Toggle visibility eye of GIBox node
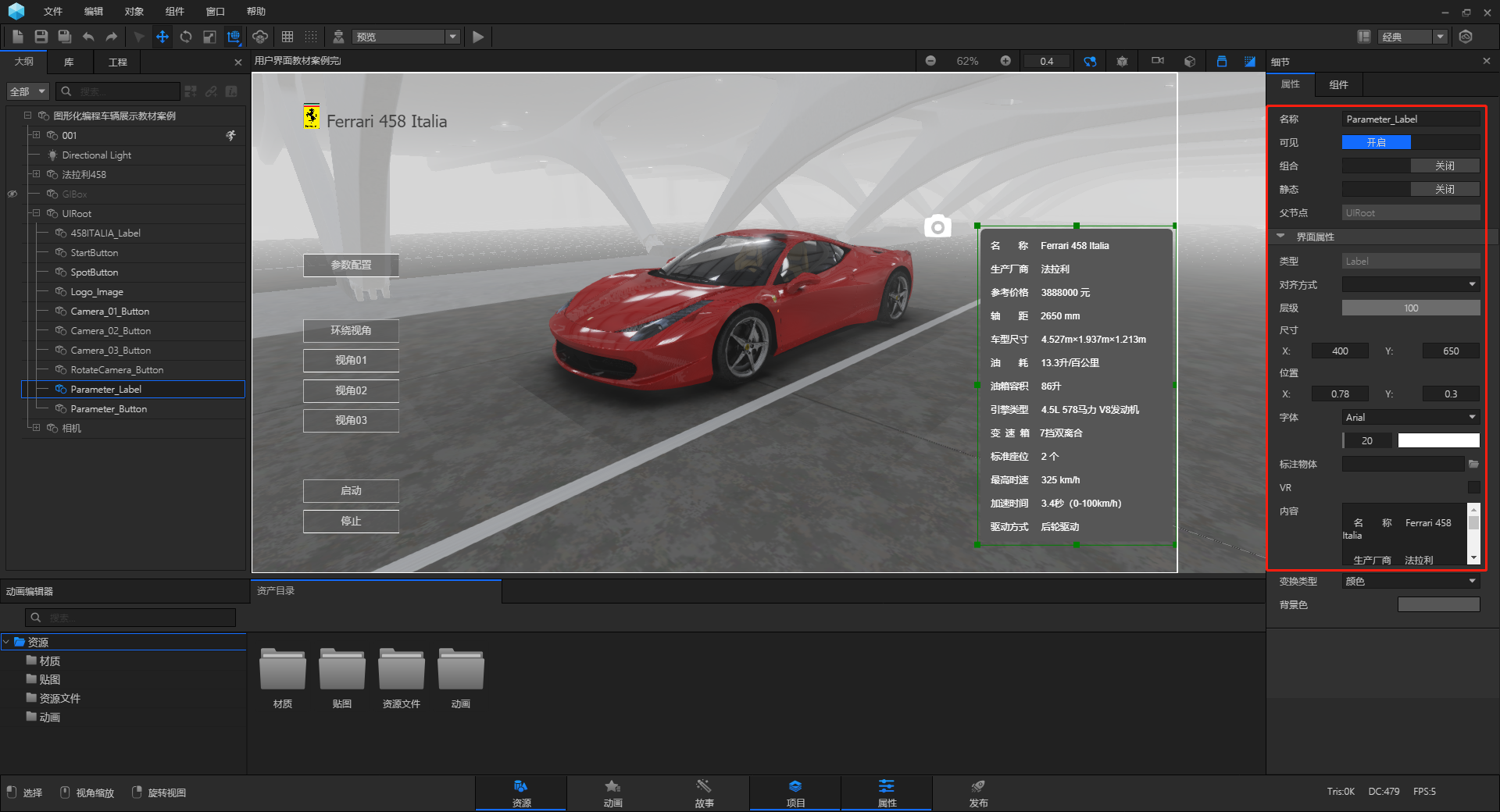This screenshot has height=812, width=1500. (12, 194)
